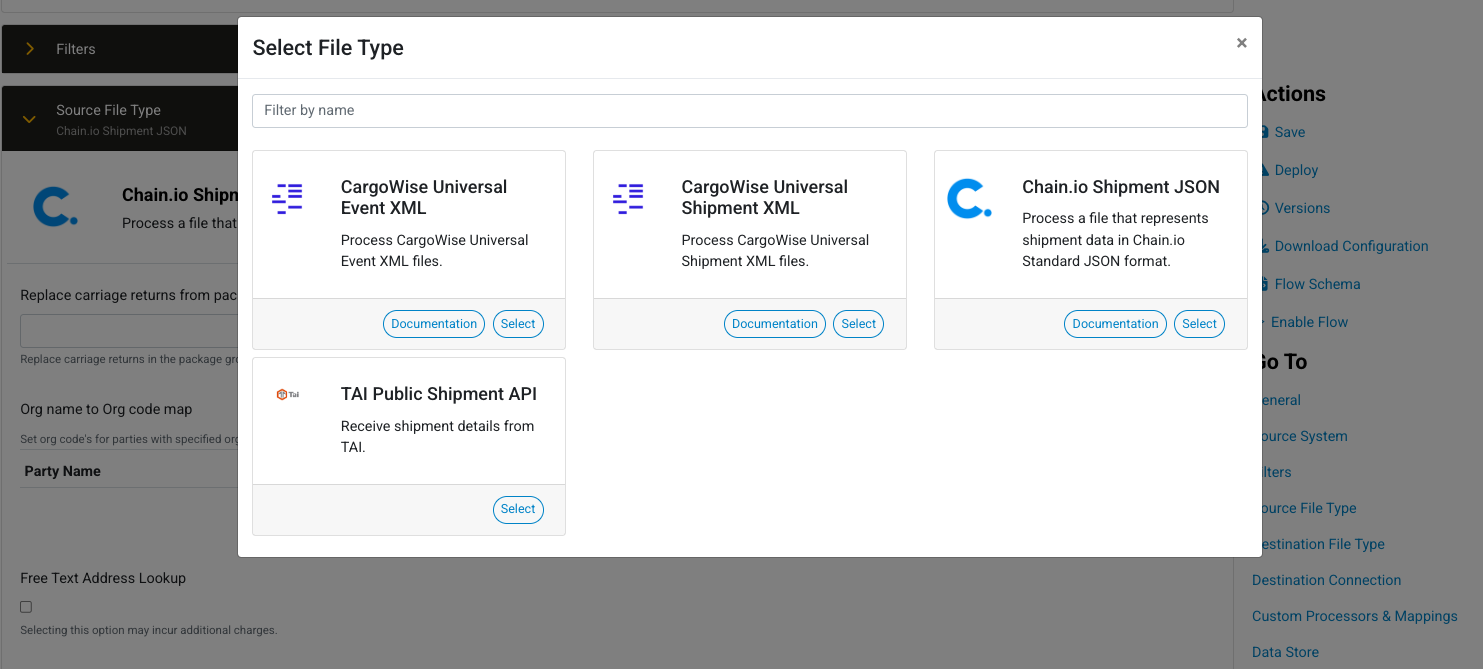Close the Select File Type dialog
Image resolution: width=1483 pixels, height=669 pixels.
(x=1241, y=43)
